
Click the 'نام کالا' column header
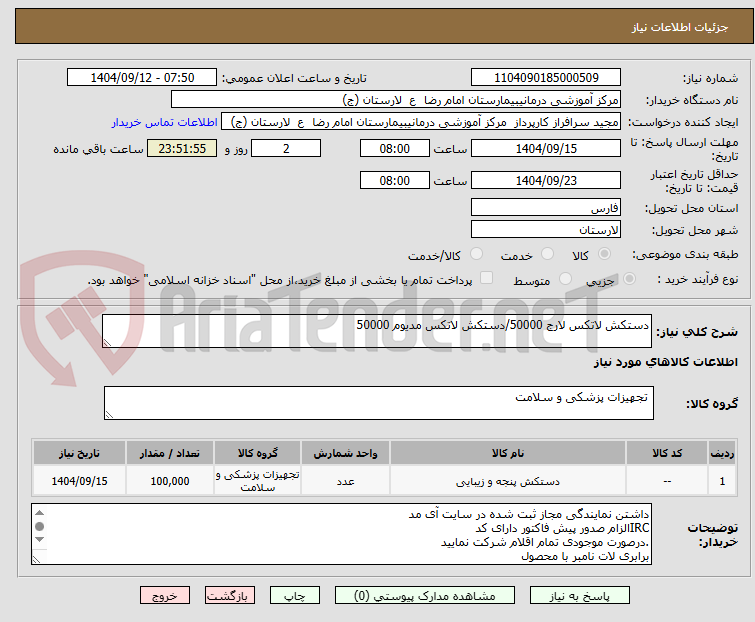click(x=508, y=453)
